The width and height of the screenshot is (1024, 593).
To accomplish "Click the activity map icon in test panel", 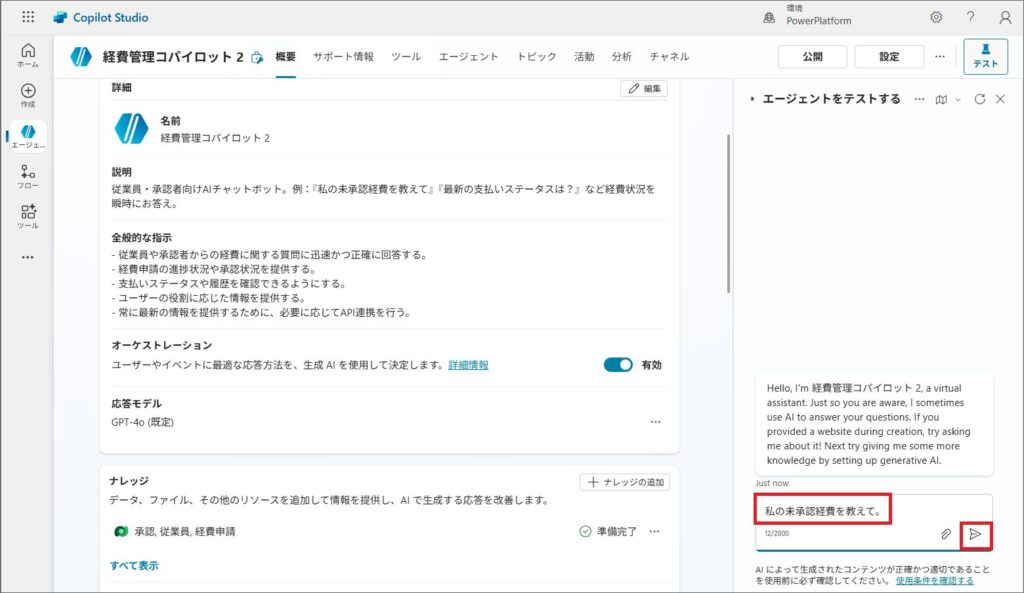I will [941, 99].
